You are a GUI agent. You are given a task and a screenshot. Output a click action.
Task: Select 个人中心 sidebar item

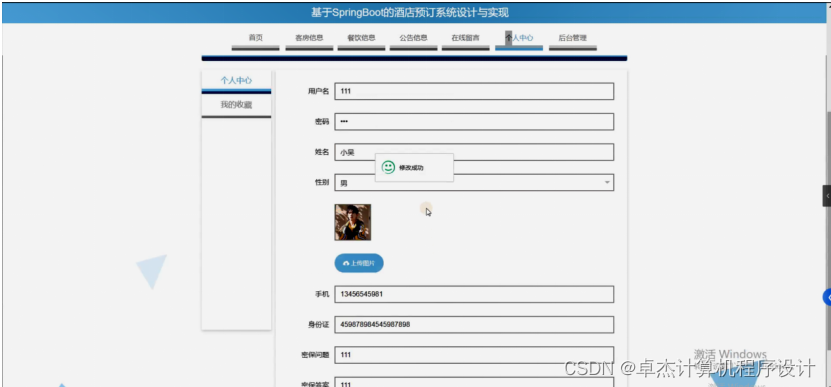click(236, 81)
